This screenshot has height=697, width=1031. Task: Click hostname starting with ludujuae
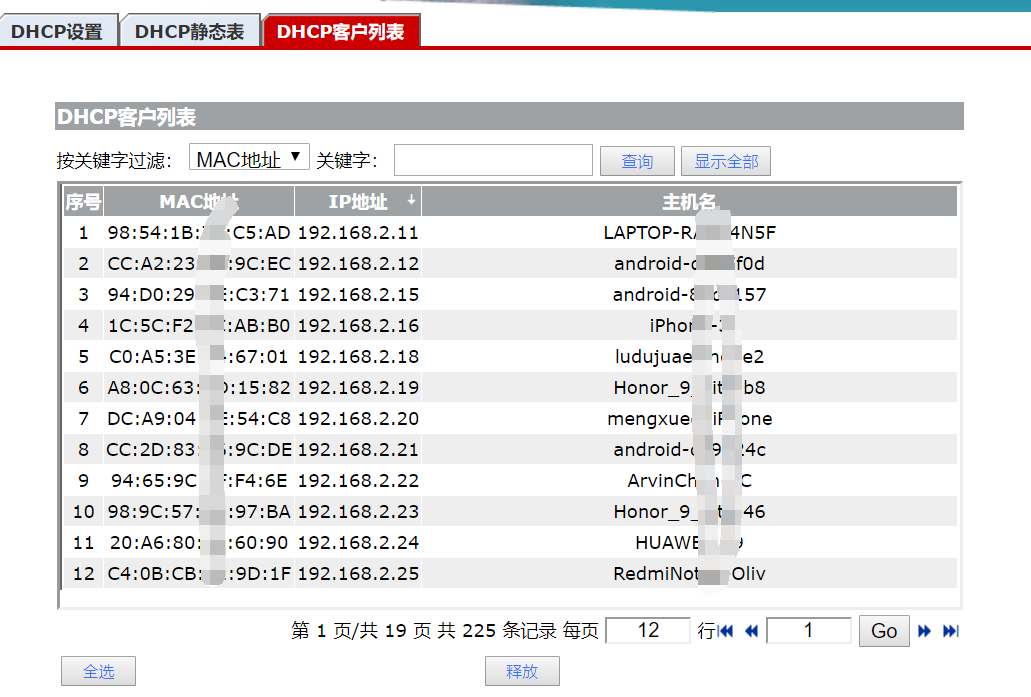click(x=689, y=356)
